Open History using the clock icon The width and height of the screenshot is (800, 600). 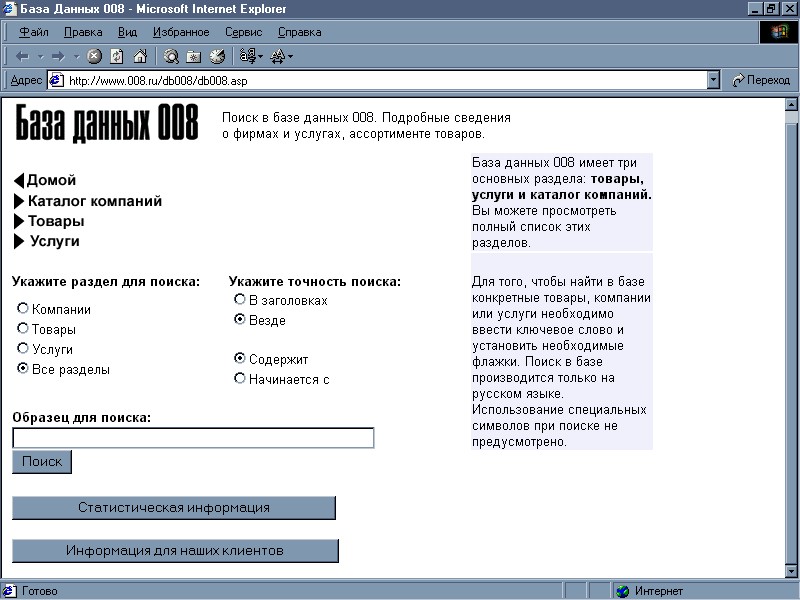click(x=217, y=56)
